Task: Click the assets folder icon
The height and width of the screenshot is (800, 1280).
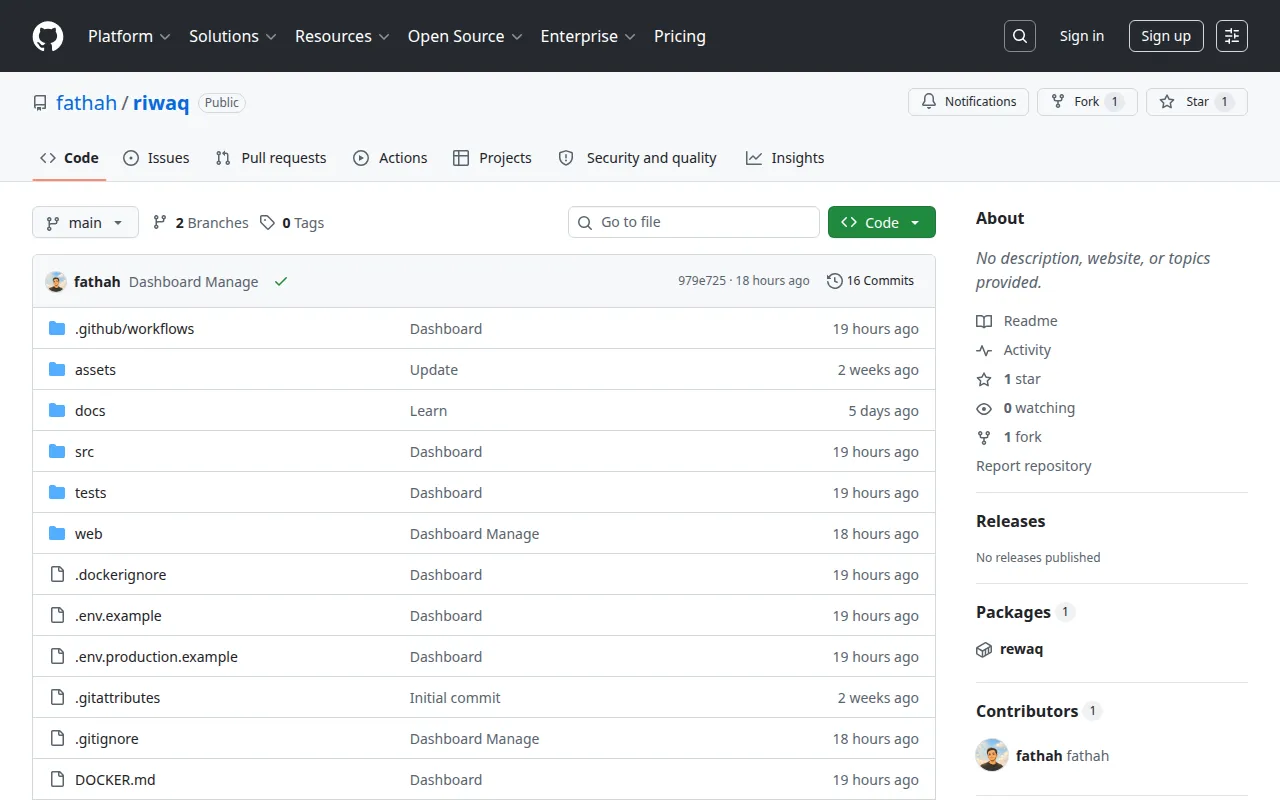Action: 57,369
